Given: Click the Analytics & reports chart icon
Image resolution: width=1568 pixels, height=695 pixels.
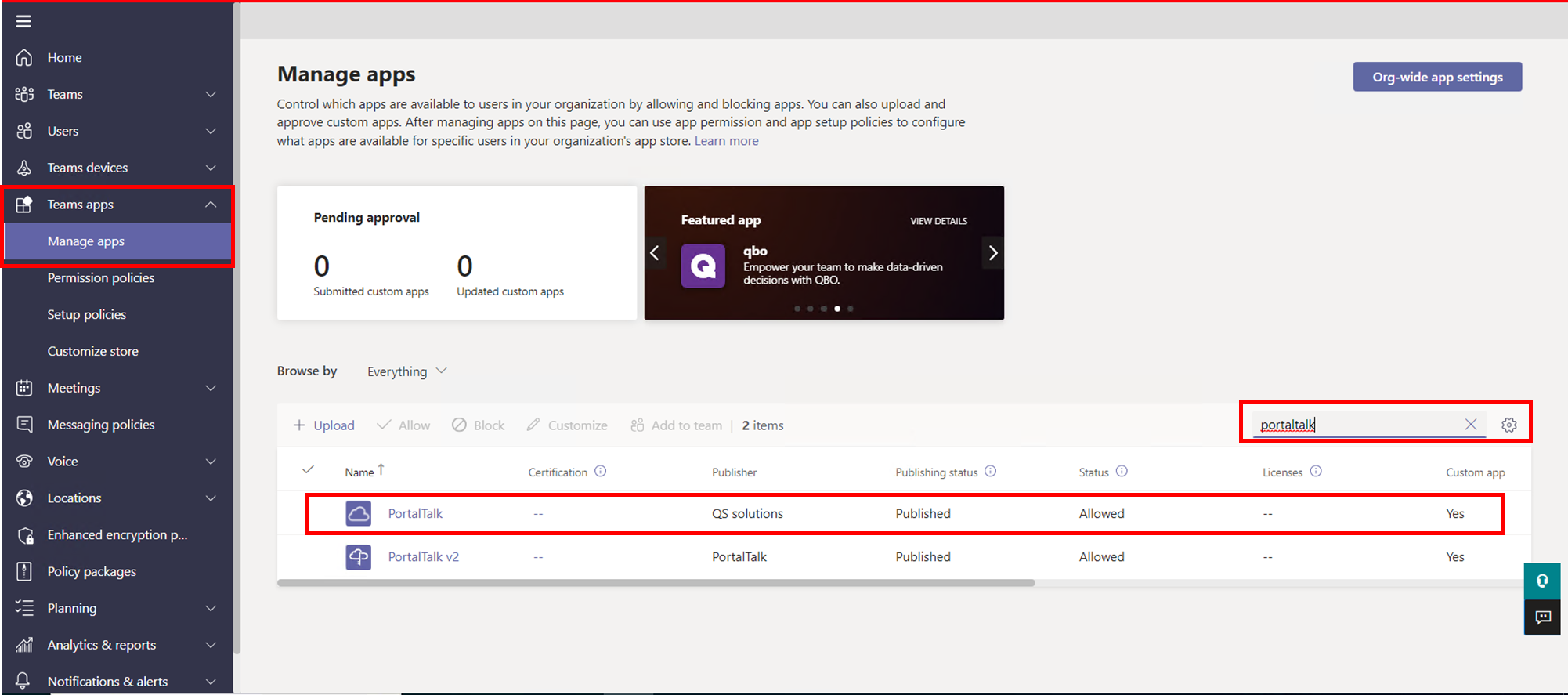Looking at the screenshot, I should click(x=24, y=645).
